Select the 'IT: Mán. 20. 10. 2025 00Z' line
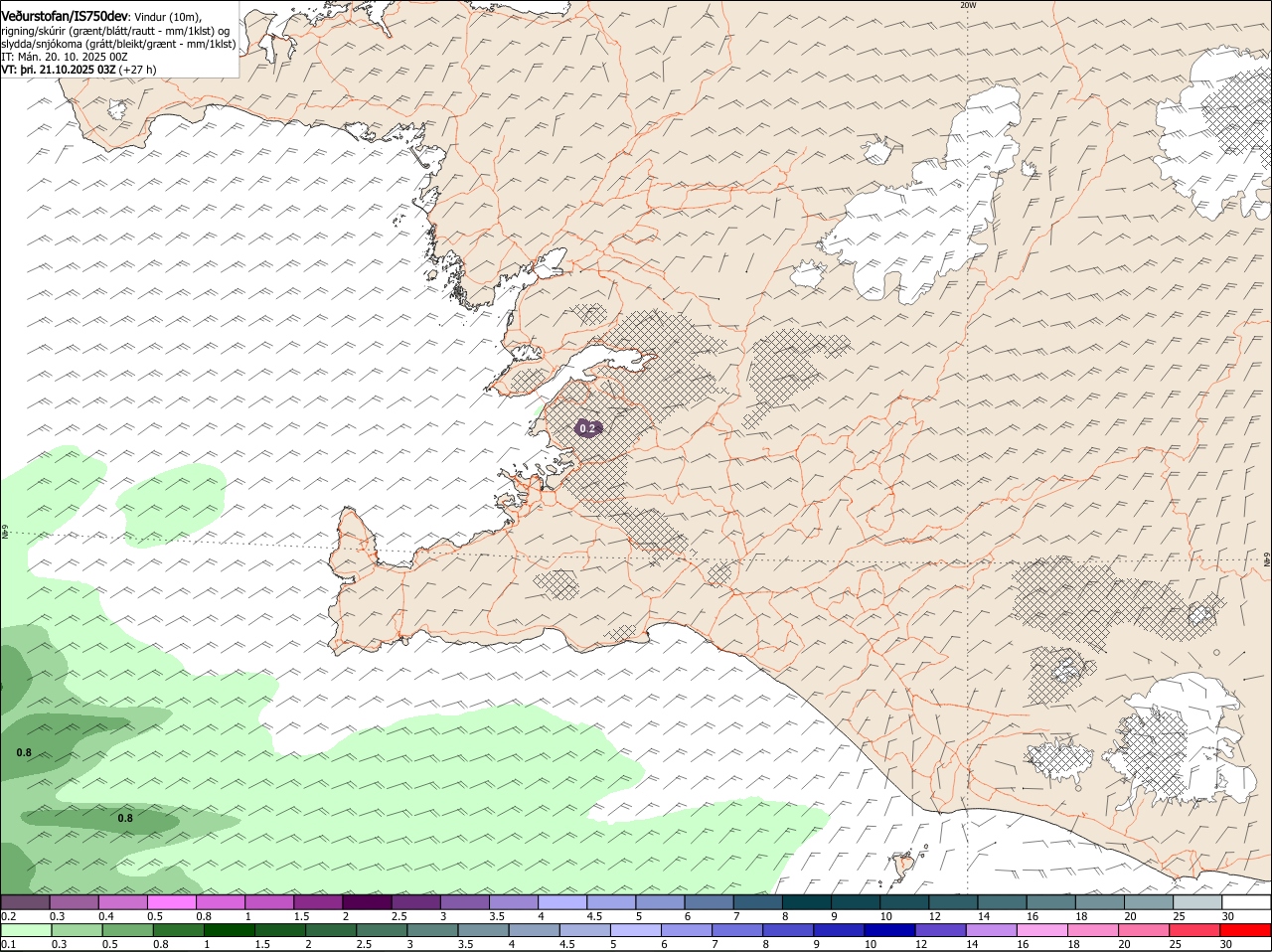 (x=65, y=57)
